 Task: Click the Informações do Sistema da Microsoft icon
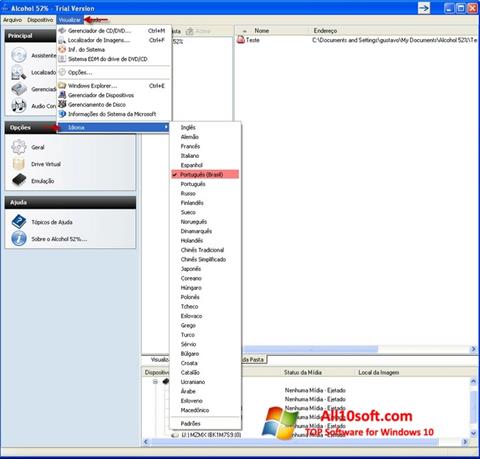pos(62,114)
